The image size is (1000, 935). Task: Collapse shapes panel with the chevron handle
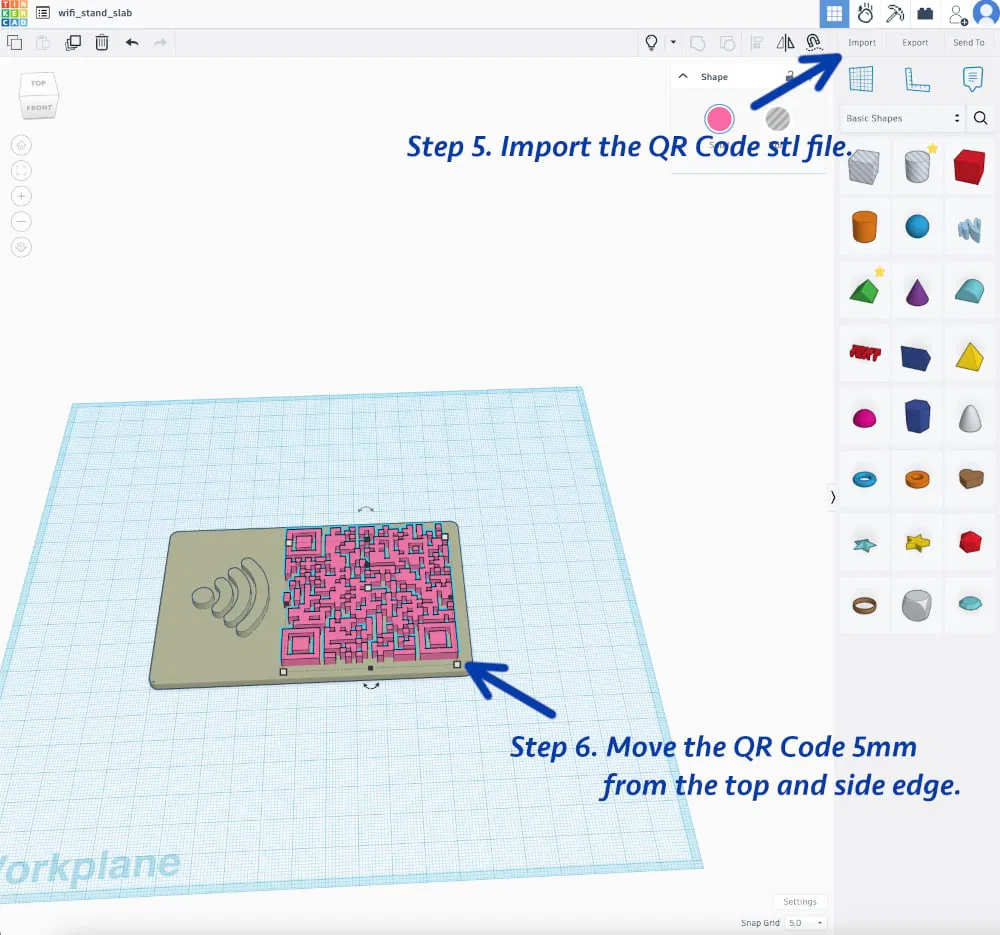(832, 497)
